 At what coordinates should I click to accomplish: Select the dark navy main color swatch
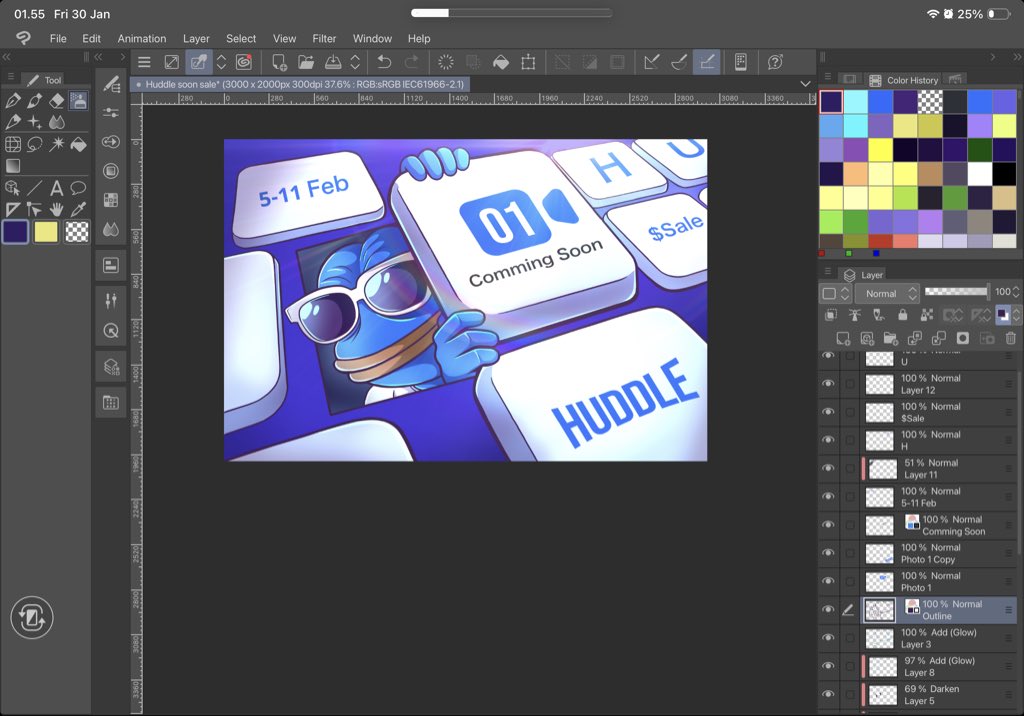pos(15,232)
